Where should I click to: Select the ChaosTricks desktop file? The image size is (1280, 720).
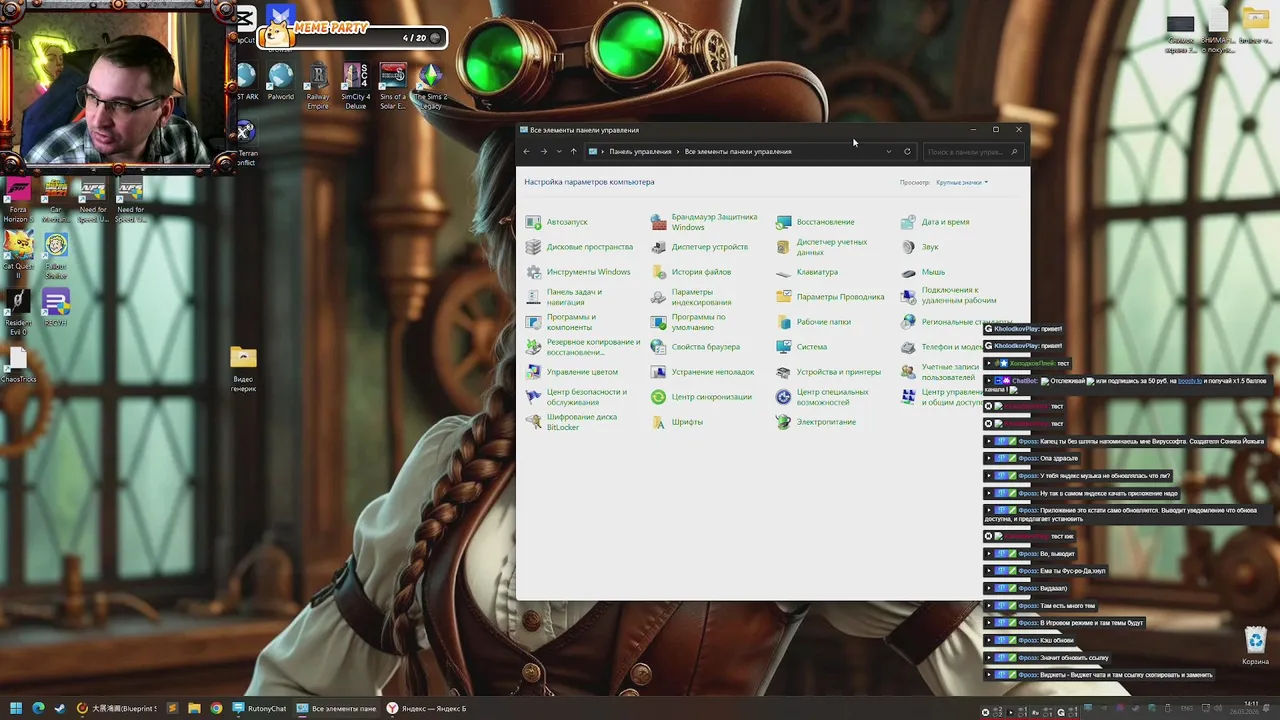(x=18, y=365)
